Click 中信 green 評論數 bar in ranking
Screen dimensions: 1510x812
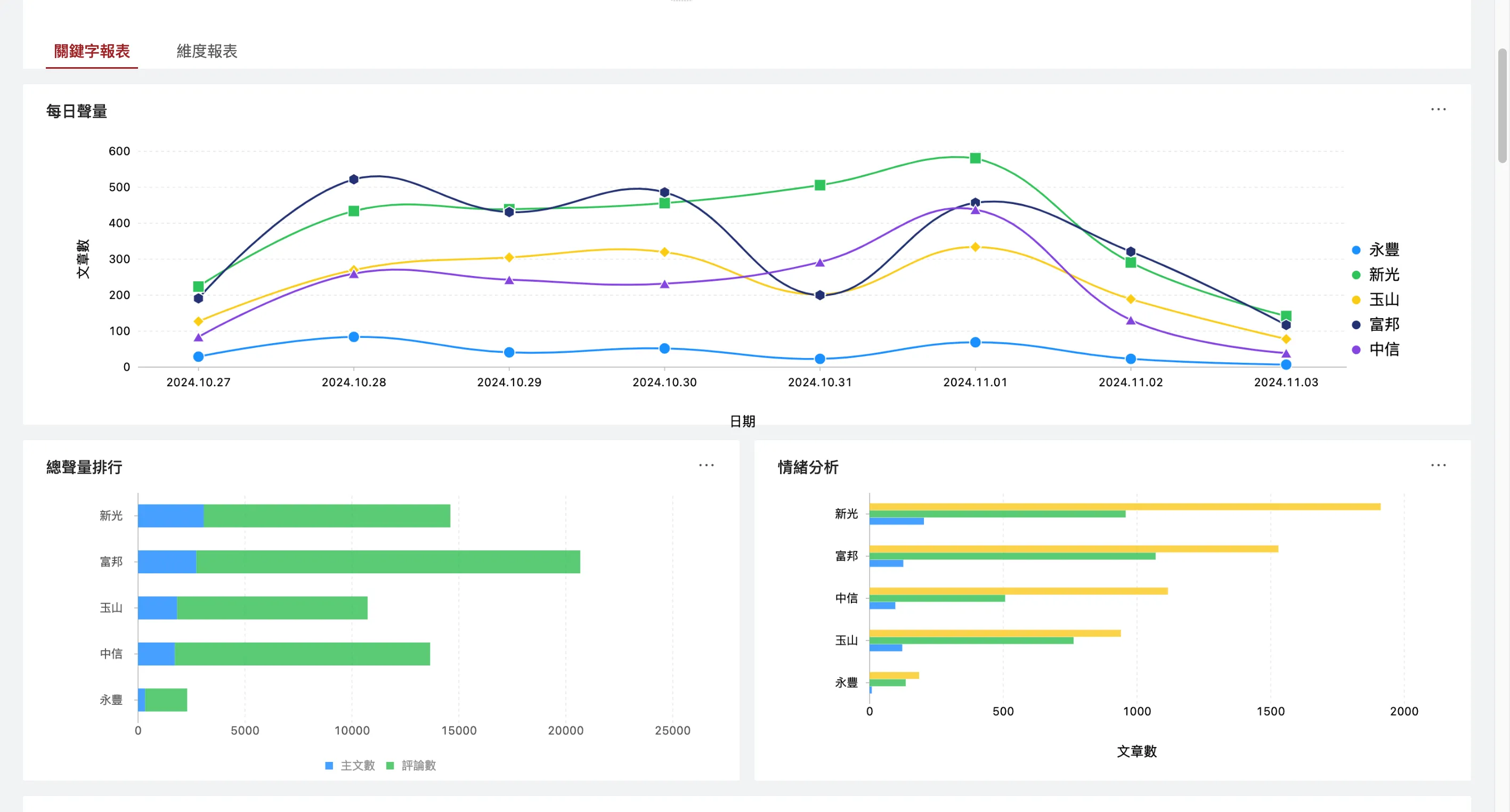[x=302, y=654]
